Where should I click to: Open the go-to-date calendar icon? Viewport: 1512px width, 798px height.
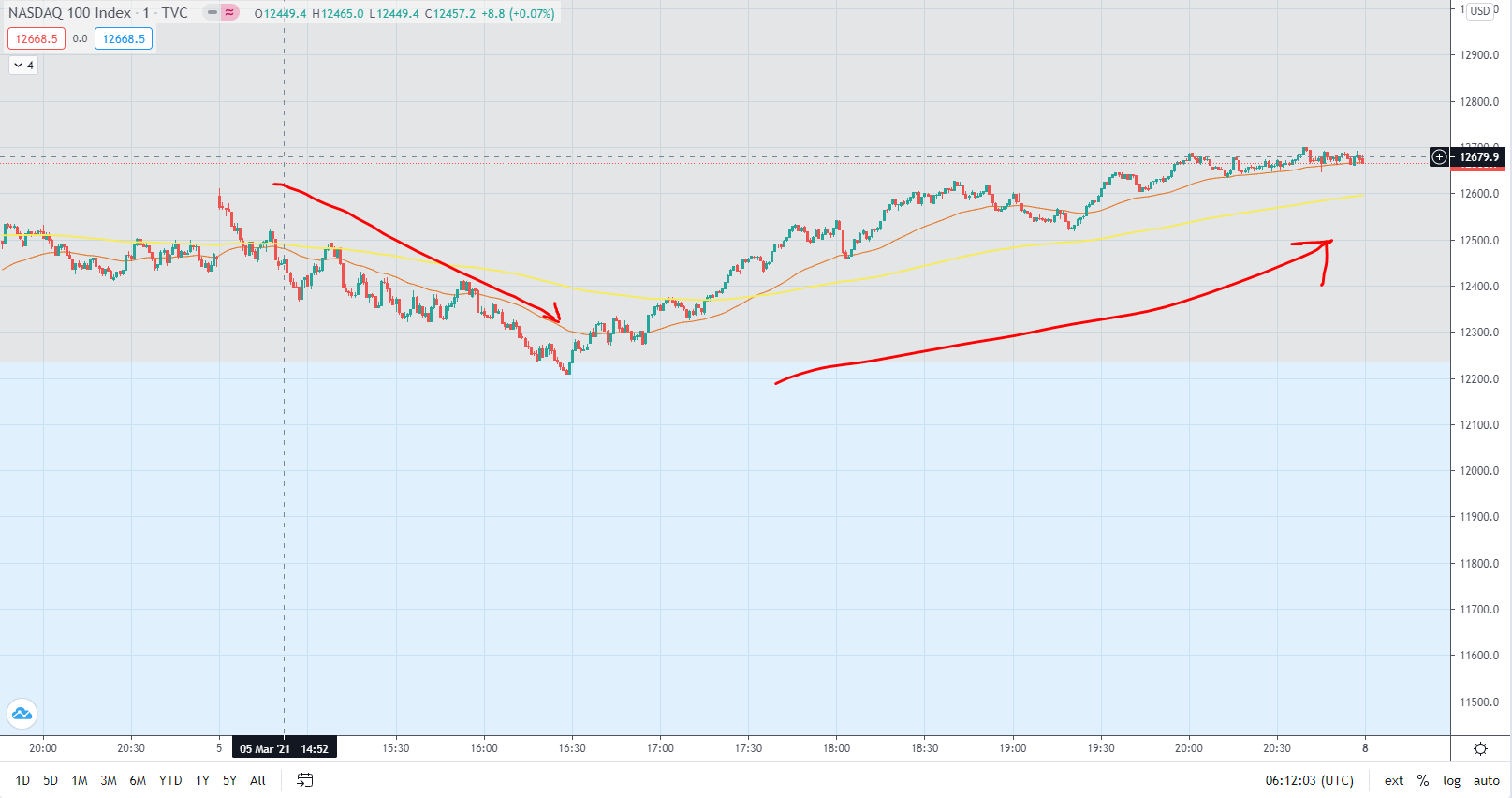click(x=305, y=780)
